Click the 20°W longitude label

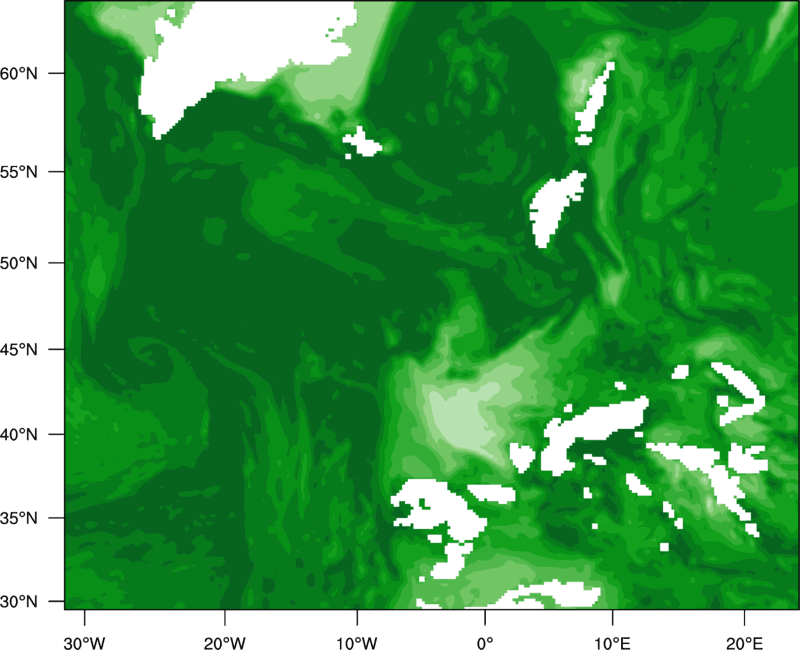[224, 643]
